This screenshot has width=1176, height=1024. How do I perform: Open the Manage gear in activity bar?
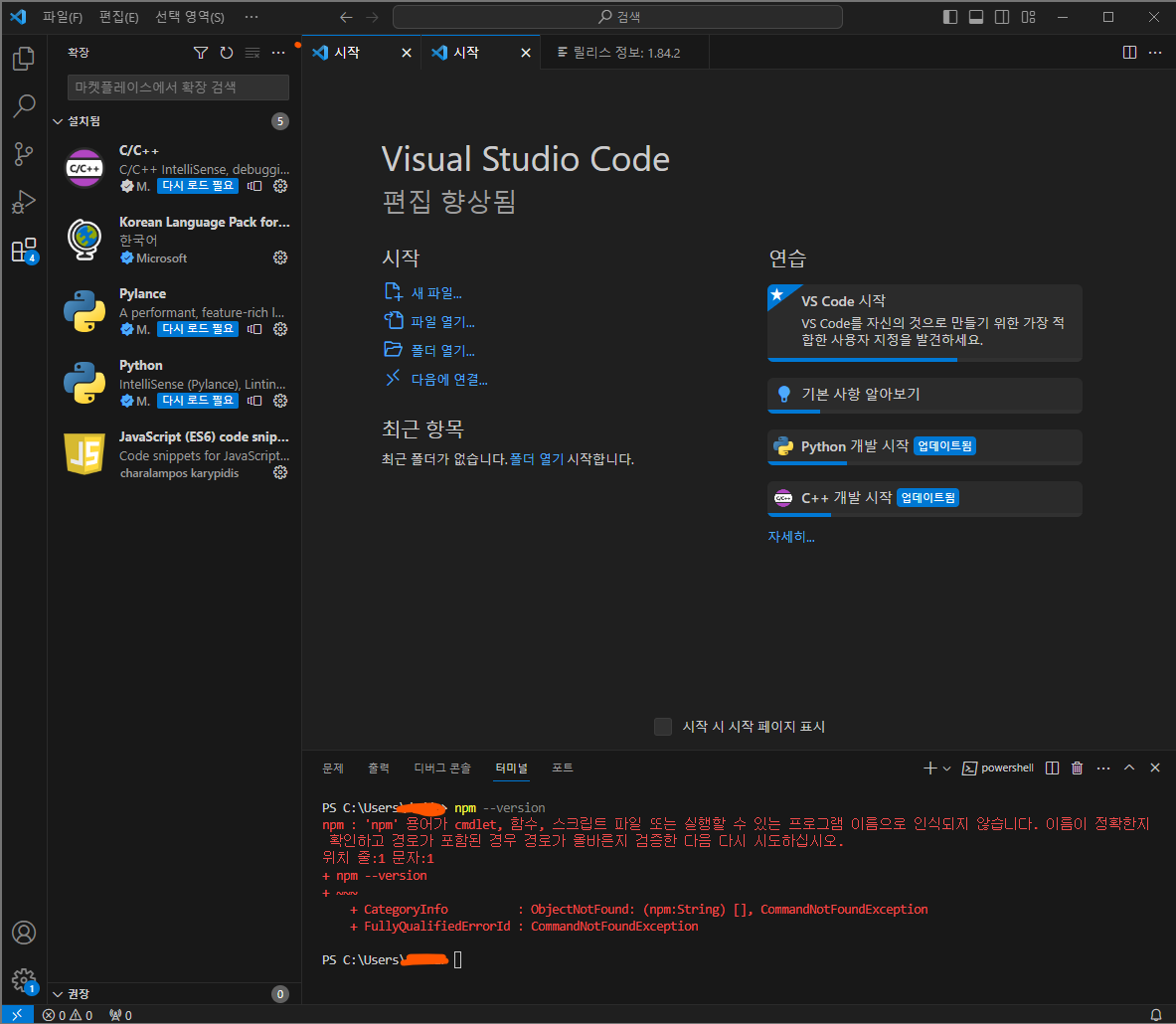pos(24,979)
